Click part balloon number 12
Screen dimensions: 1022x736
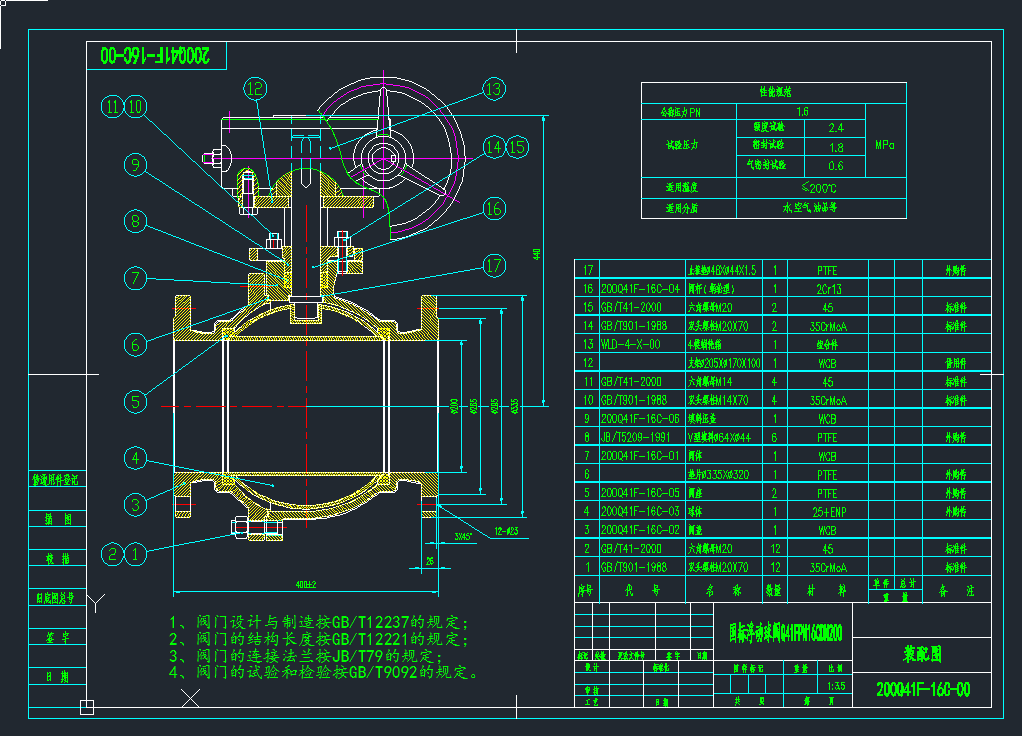pyautogui.click(x=255, y=89)
